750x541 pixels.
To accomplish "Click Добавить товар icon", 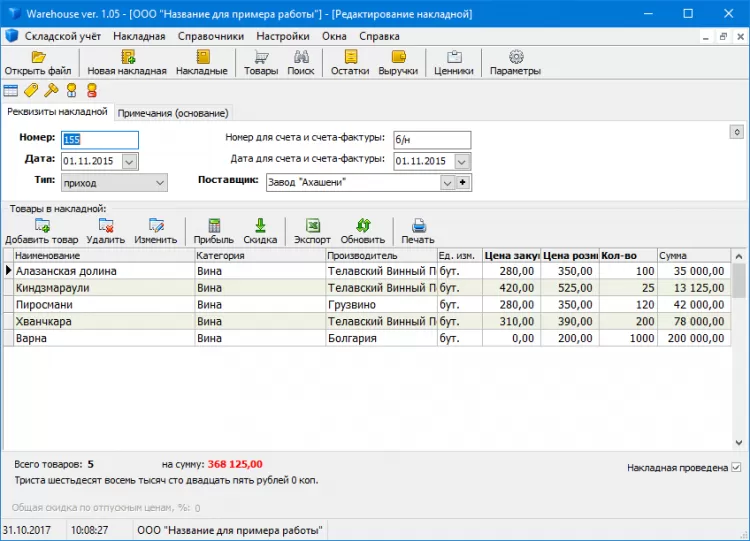I will click(41, 226).
